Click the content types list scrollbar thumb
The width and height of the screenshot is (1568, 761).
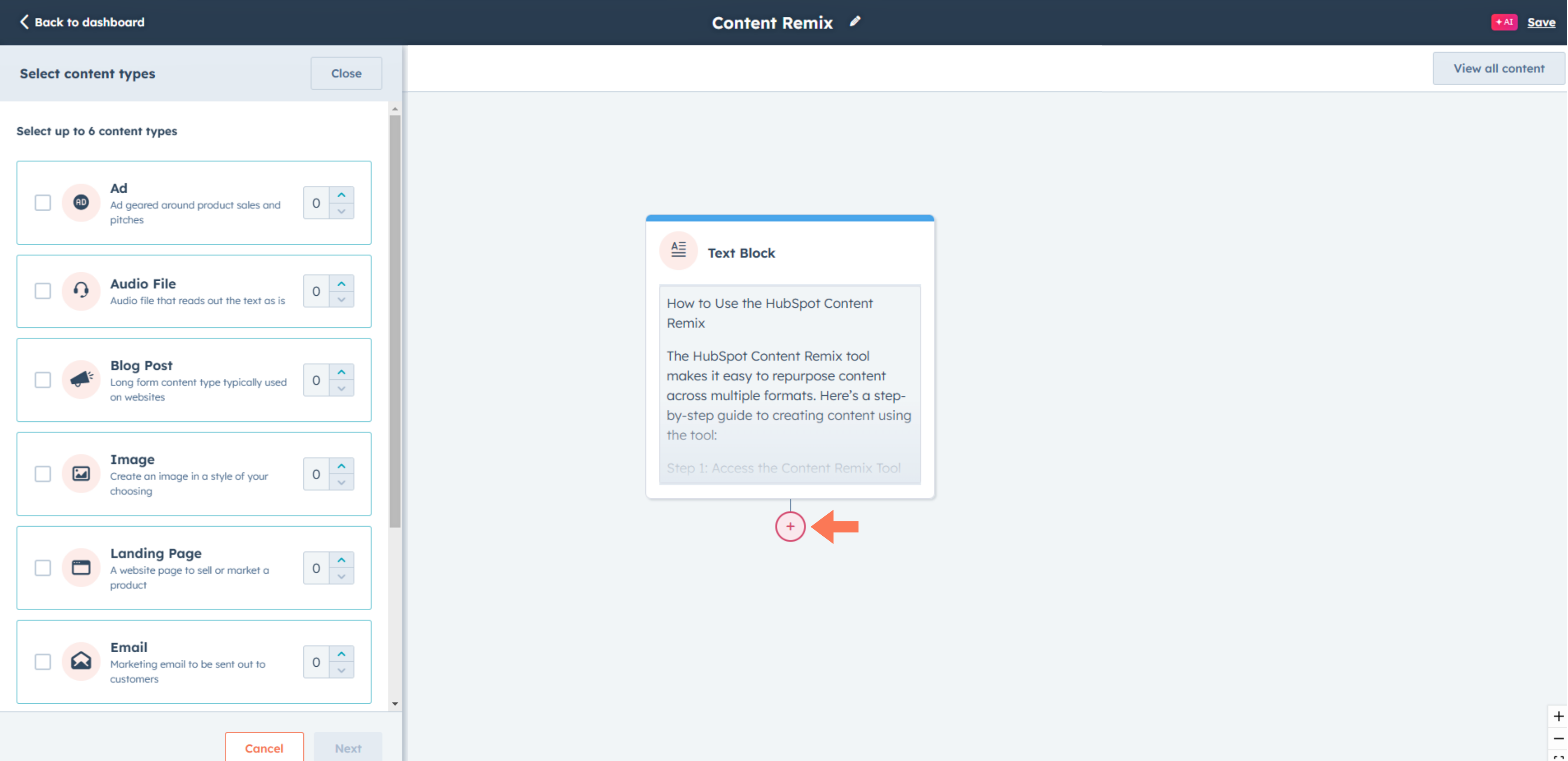pos(395,321)
